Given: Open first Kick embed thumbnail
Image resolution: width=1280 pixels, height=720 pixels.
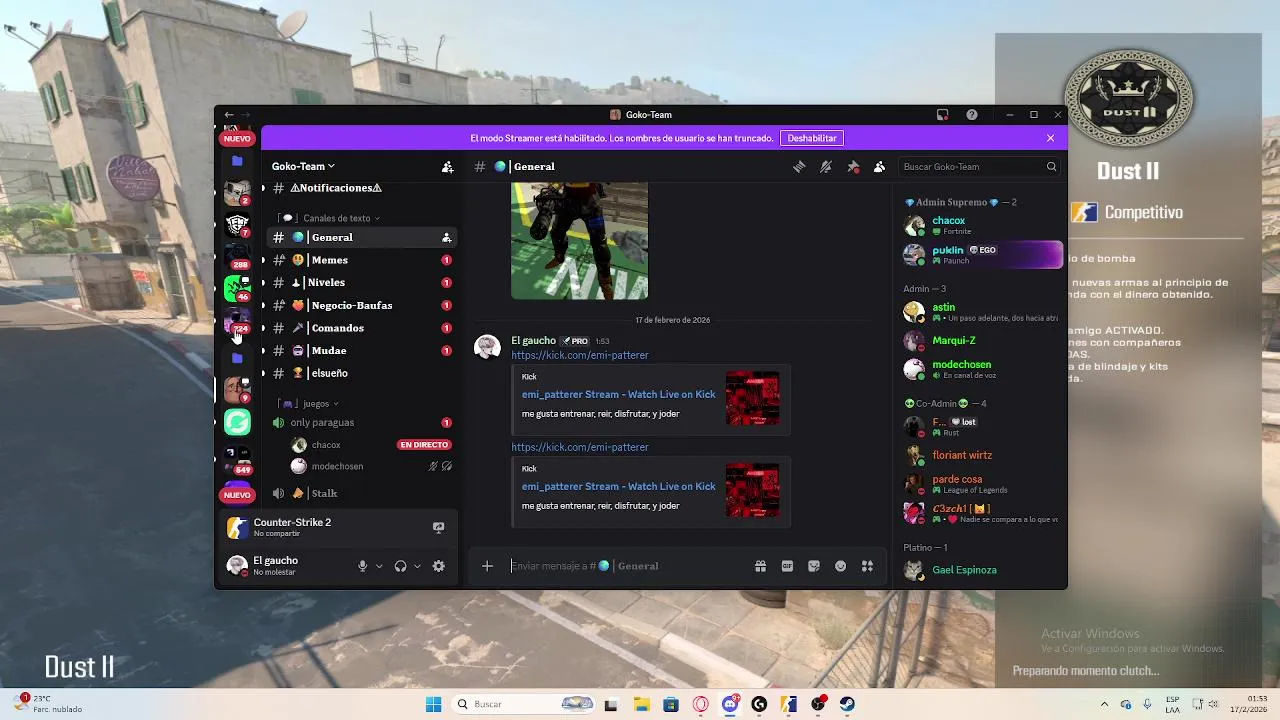Looking at the screenshot, I should click(753, 398).
